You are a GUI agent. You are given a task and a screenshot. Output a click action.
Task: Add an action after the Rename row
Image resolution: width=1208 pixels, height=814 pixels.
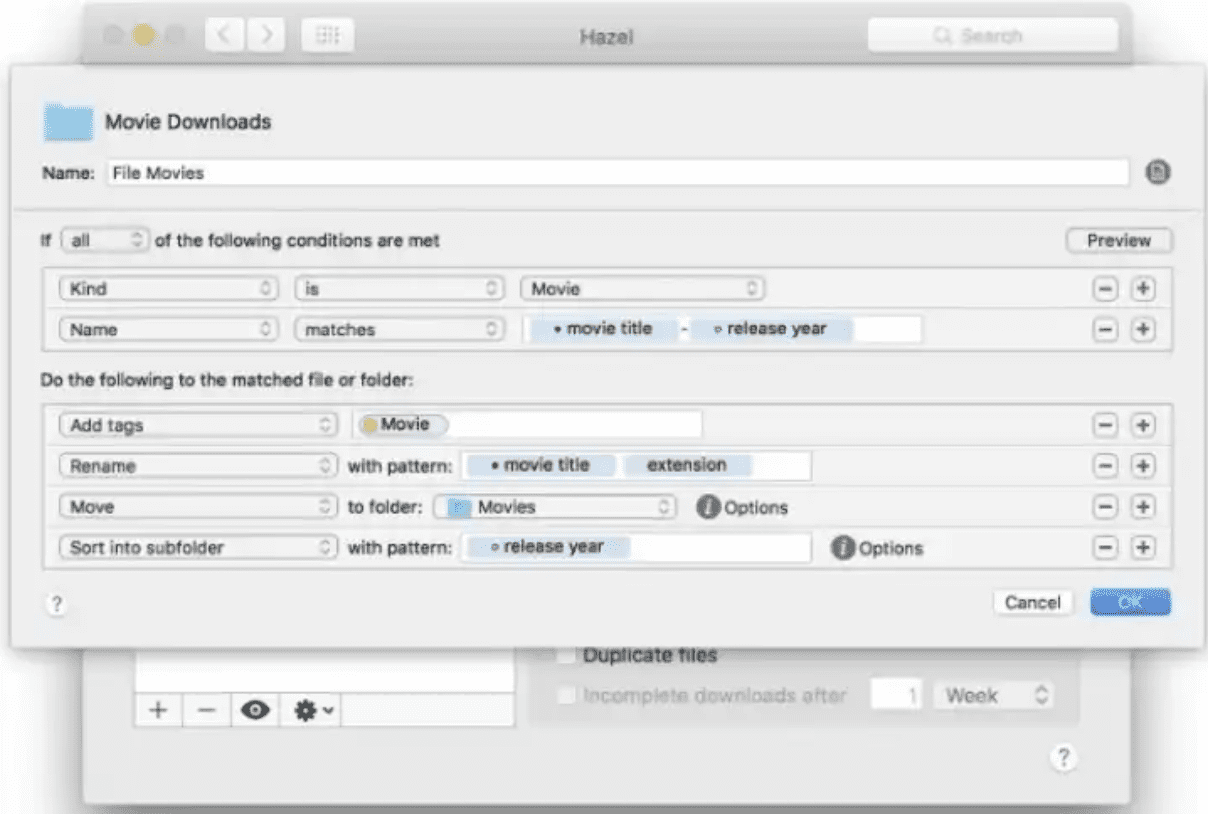[x=1143, y=467]
